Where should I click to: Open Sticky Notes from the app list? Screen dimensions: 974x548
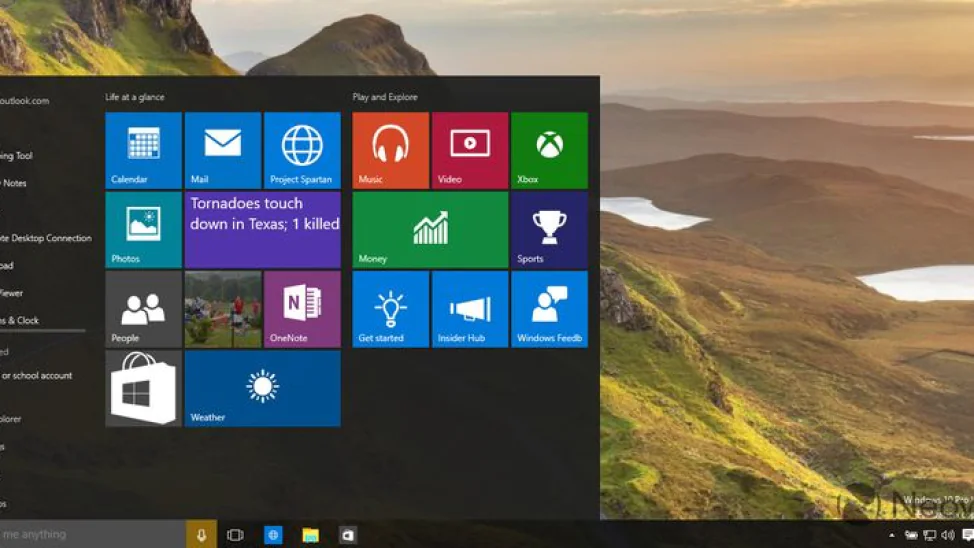pos(13,183)
